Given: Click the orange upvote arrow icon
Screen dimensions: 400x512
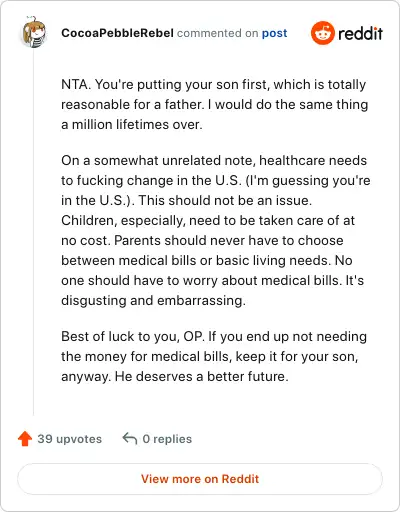Looking at the screenshot, I should (25, 439).
